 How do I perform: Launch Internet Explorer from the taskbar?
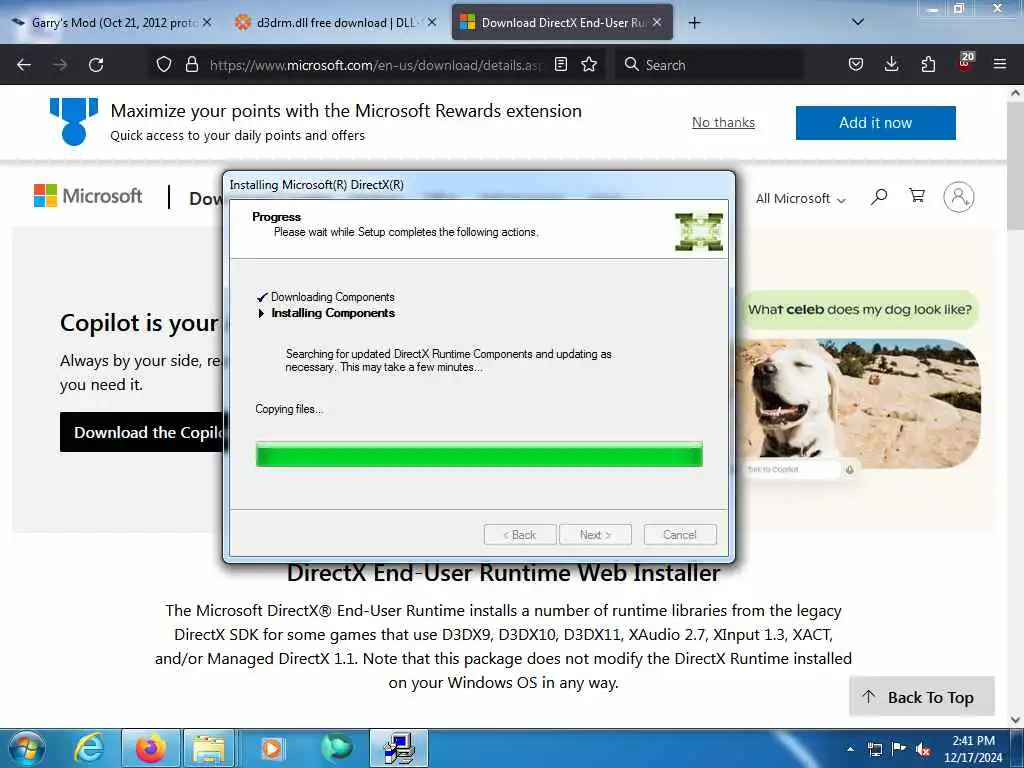click(x=90, y=748)
